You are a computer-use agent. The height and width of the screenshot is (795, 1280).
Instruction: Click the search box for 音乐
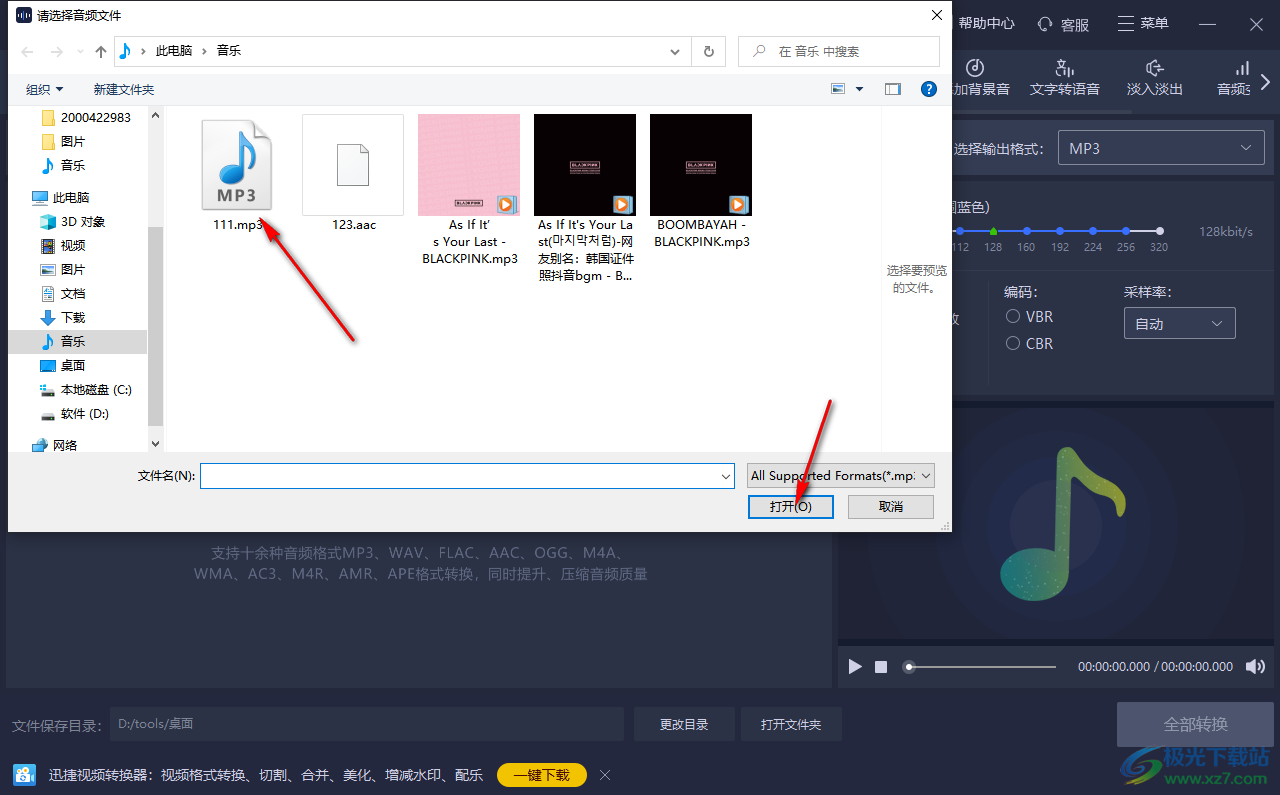coord(839,51)
